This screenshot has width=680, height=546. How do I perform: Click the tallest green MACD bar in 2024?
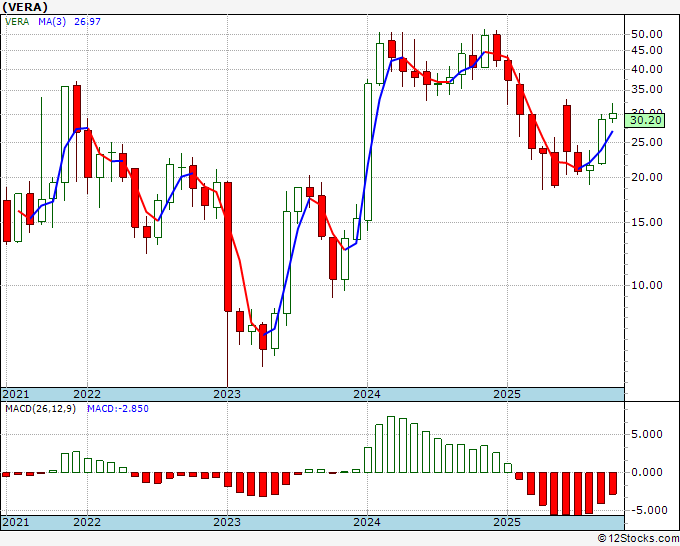[391, 445]
